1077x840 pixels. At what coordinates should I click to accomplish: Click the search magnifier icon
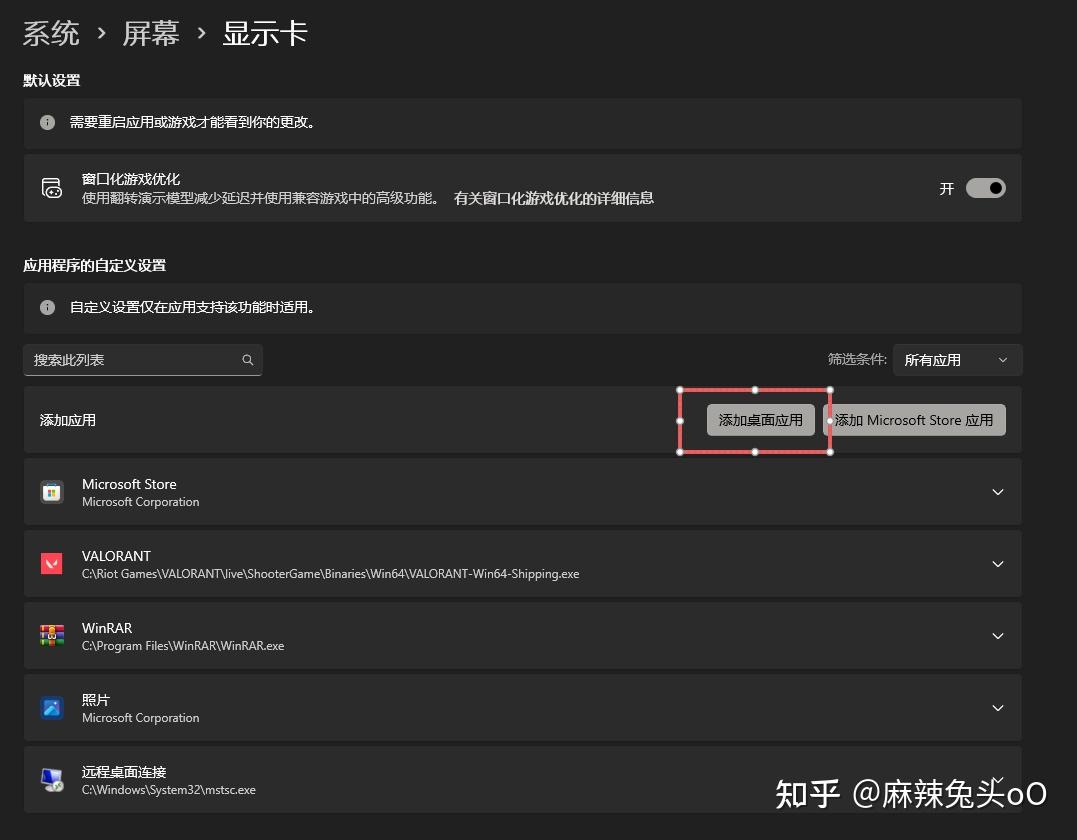pos(248,360)
